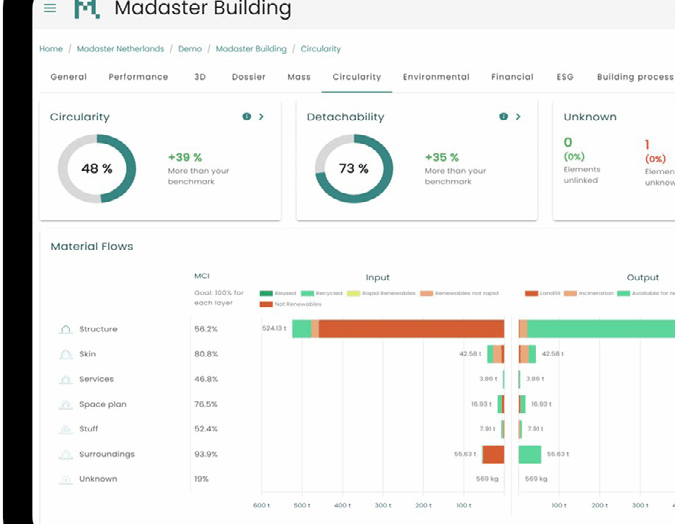Click the Skin layer icon
This screenshot has height=524, width=675.
click(66, 354)
